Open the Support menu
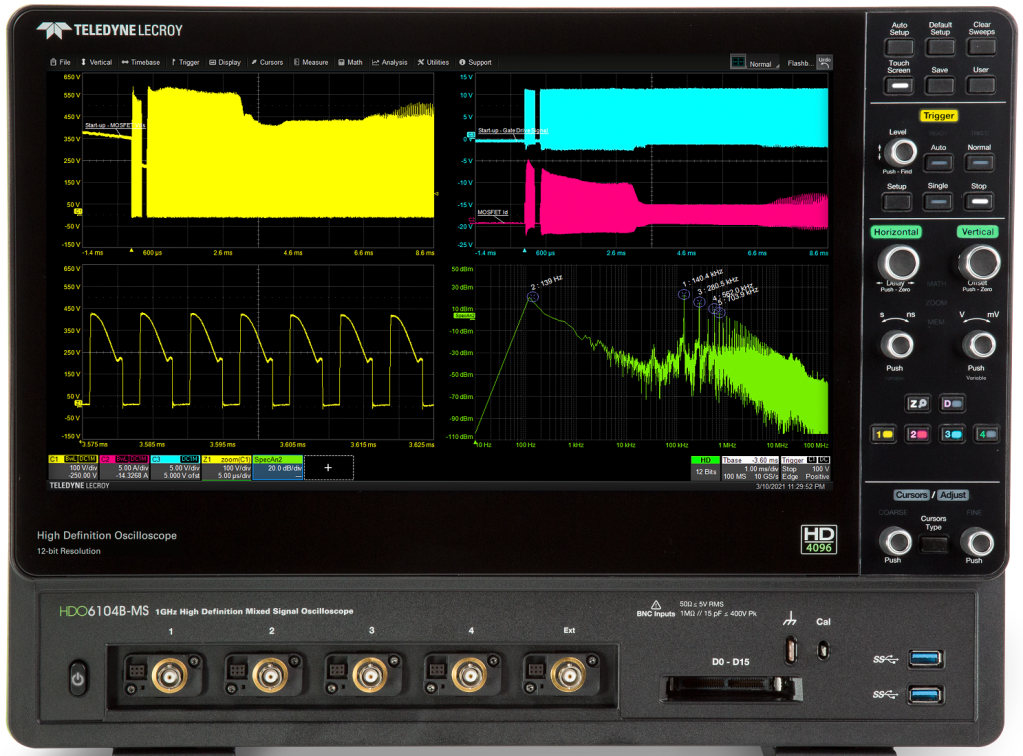 click(x=475, y=63)
